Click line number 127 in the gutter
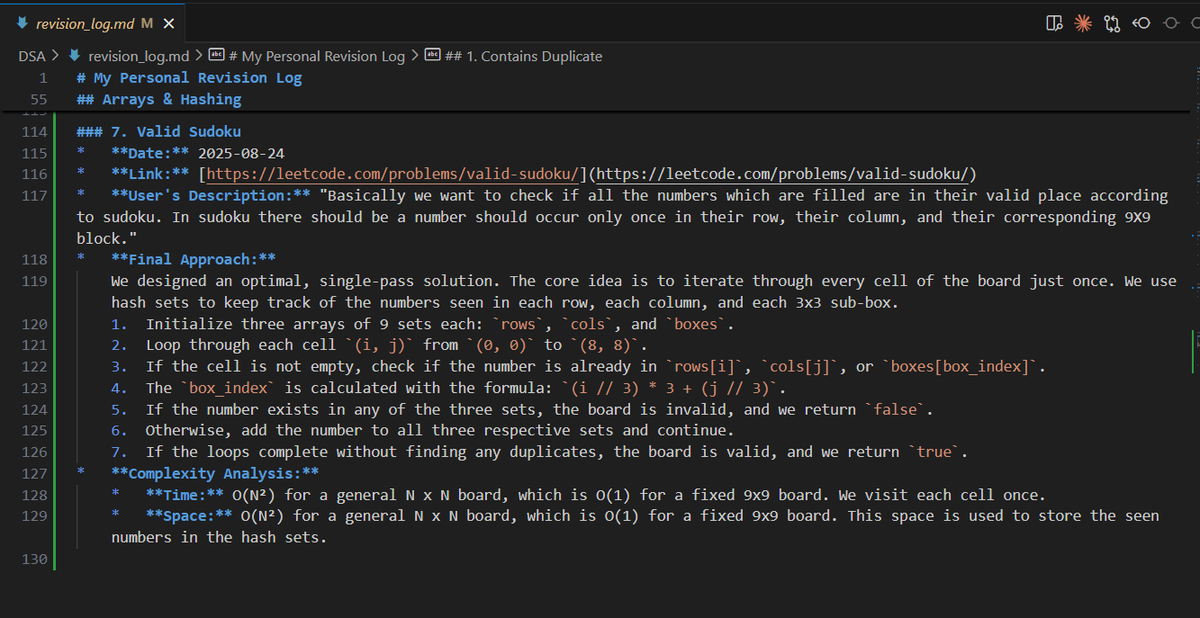This screenshot has width=1200, height=618. 34,474
